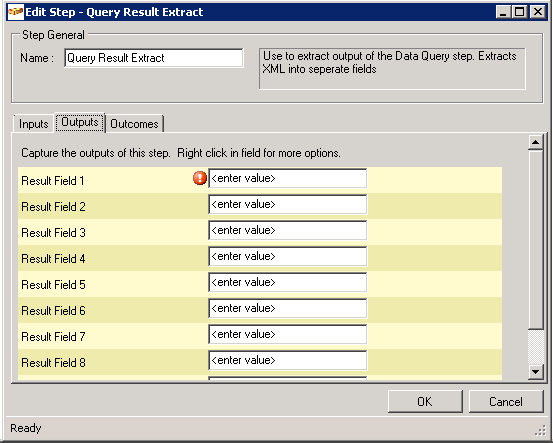Maximize the Edit Step window
The height and width of the screenshot is (443, 553).
pyautogui.click(x=519, y=12)
